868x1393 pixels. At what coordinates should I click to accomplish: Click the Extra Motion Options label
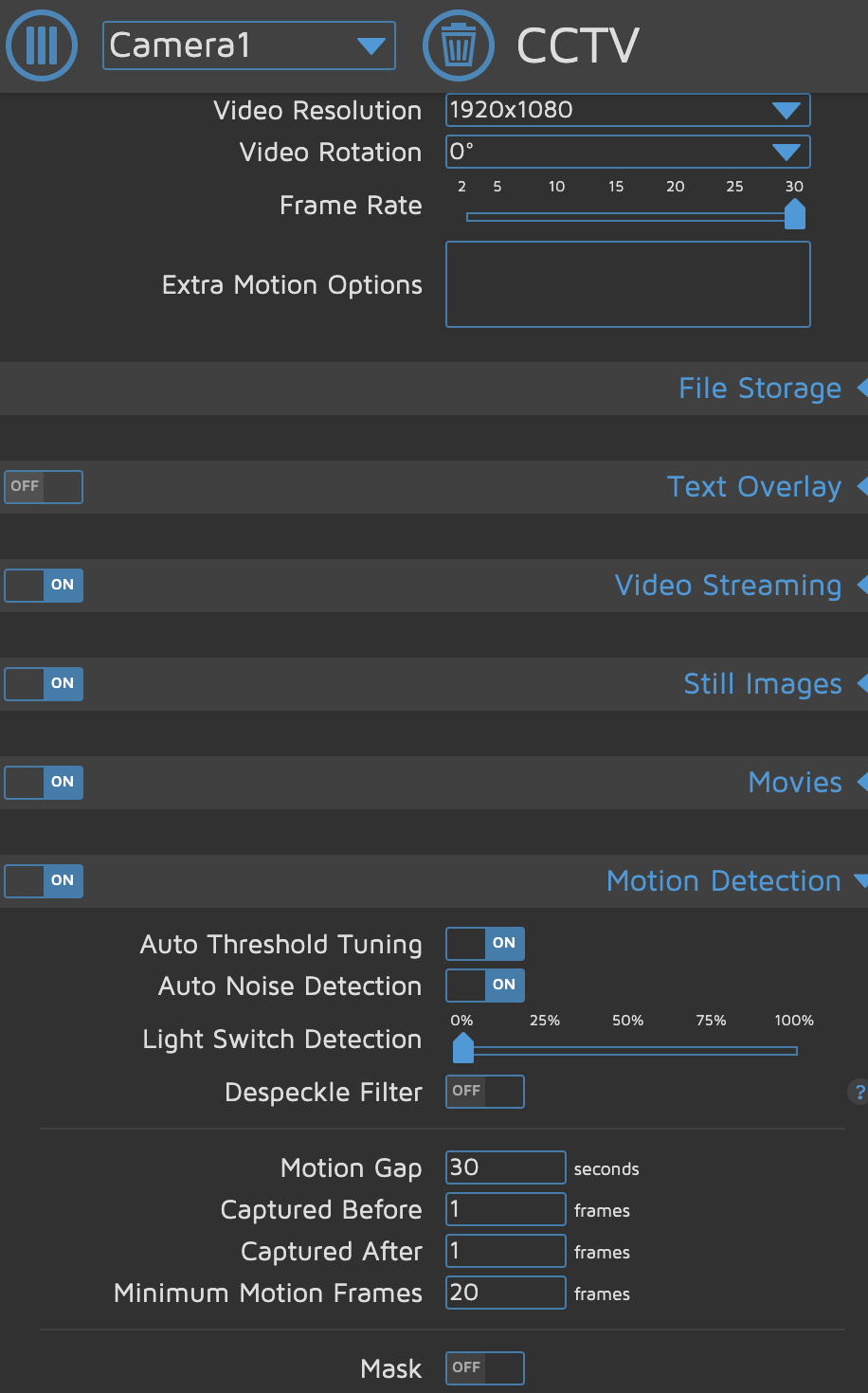pyautogui.click(x=292, y=285)
